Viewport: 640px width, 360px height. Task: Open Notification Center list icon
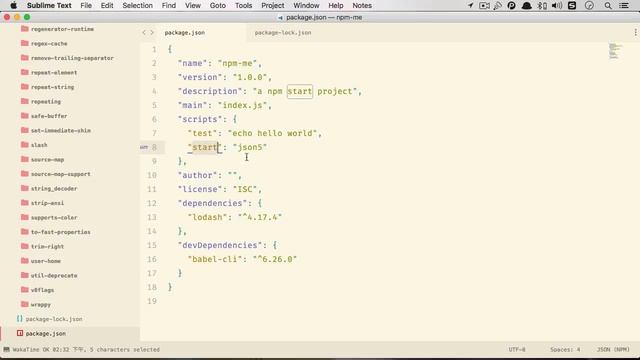point(624,5)
